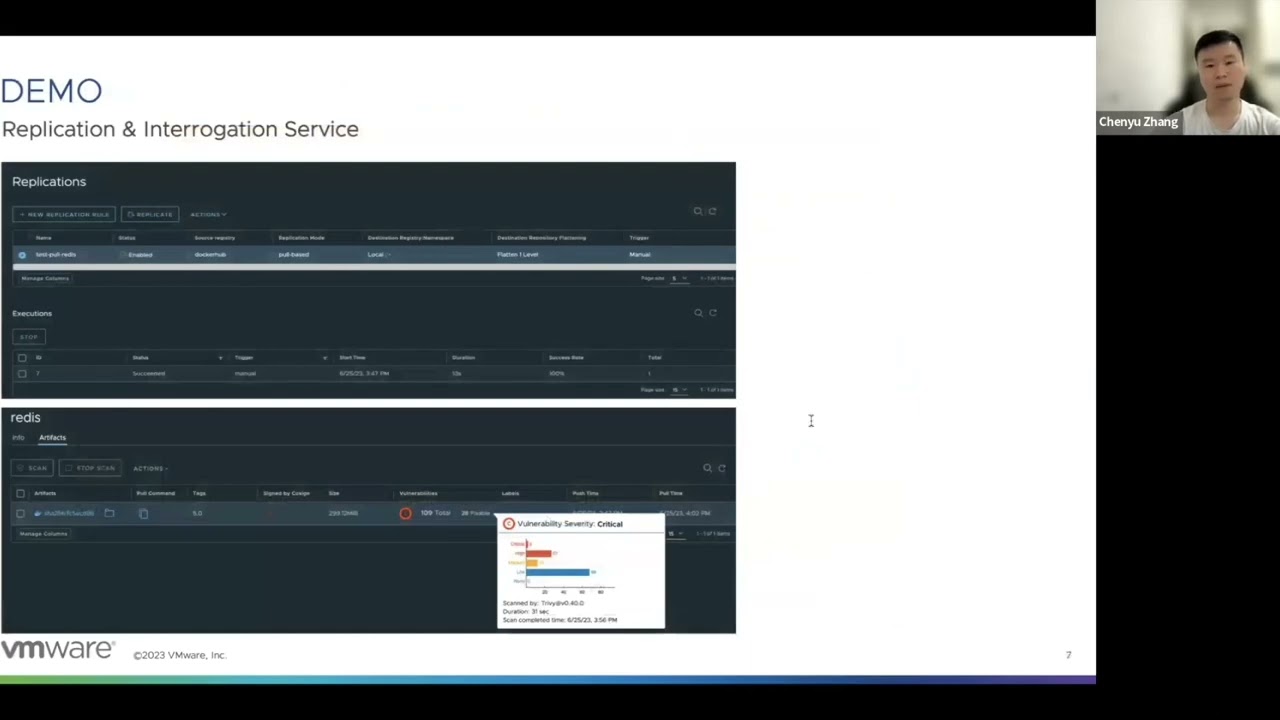Click the copy pull command icon
The width and height of the screenshot is (1280, 720).
pyautogui.click(x=143, y=513)
